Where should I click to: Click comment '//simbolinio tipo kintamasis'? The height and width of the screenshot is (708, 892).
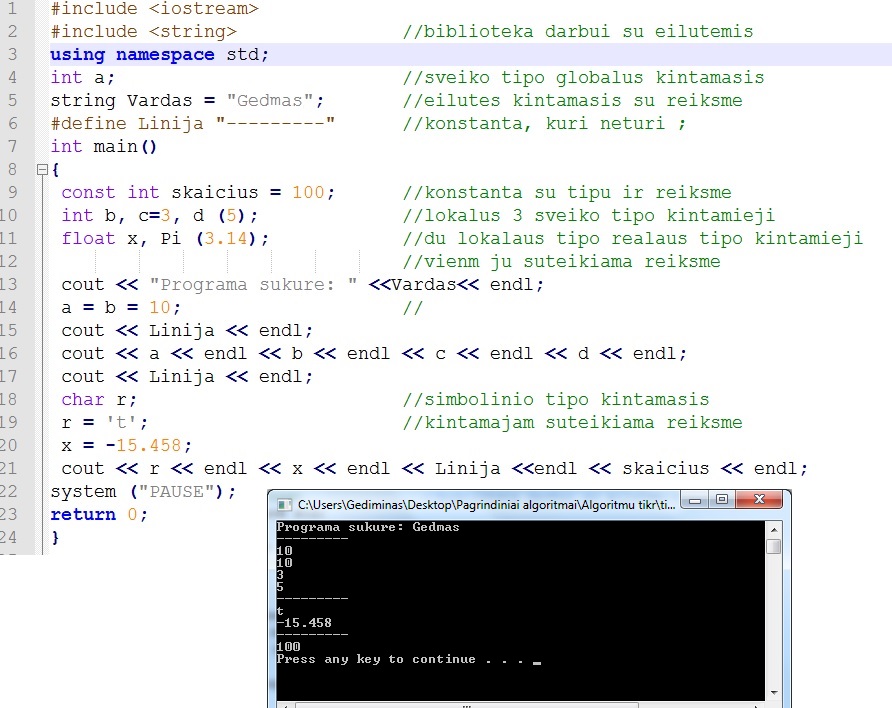(x=556, y=400)
